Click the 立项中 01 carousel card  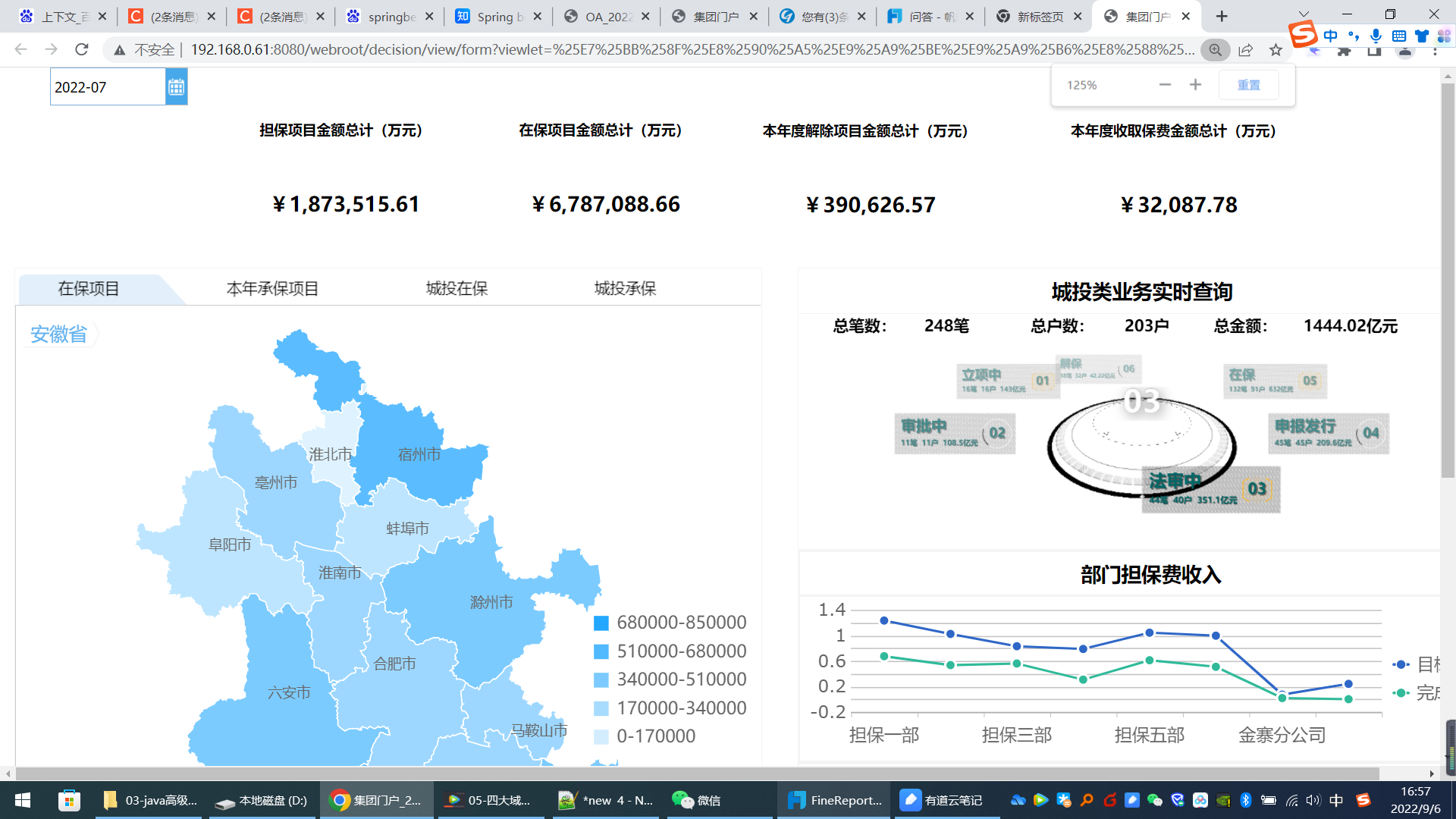[x=1007, y=381]
